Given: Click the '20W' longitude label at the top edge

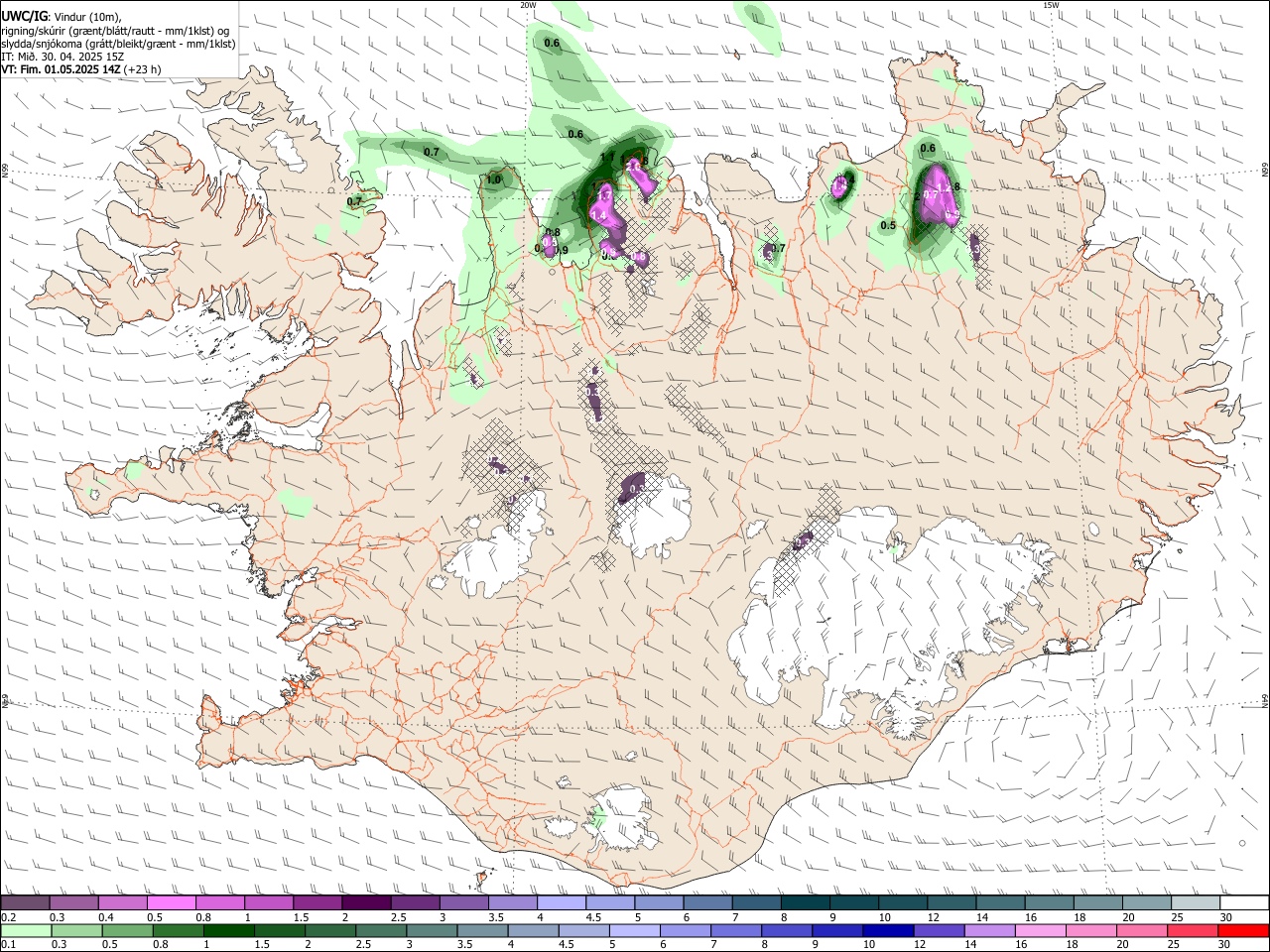Looking at the screenshot, I should pyautogui.click(x=528, y=5).
